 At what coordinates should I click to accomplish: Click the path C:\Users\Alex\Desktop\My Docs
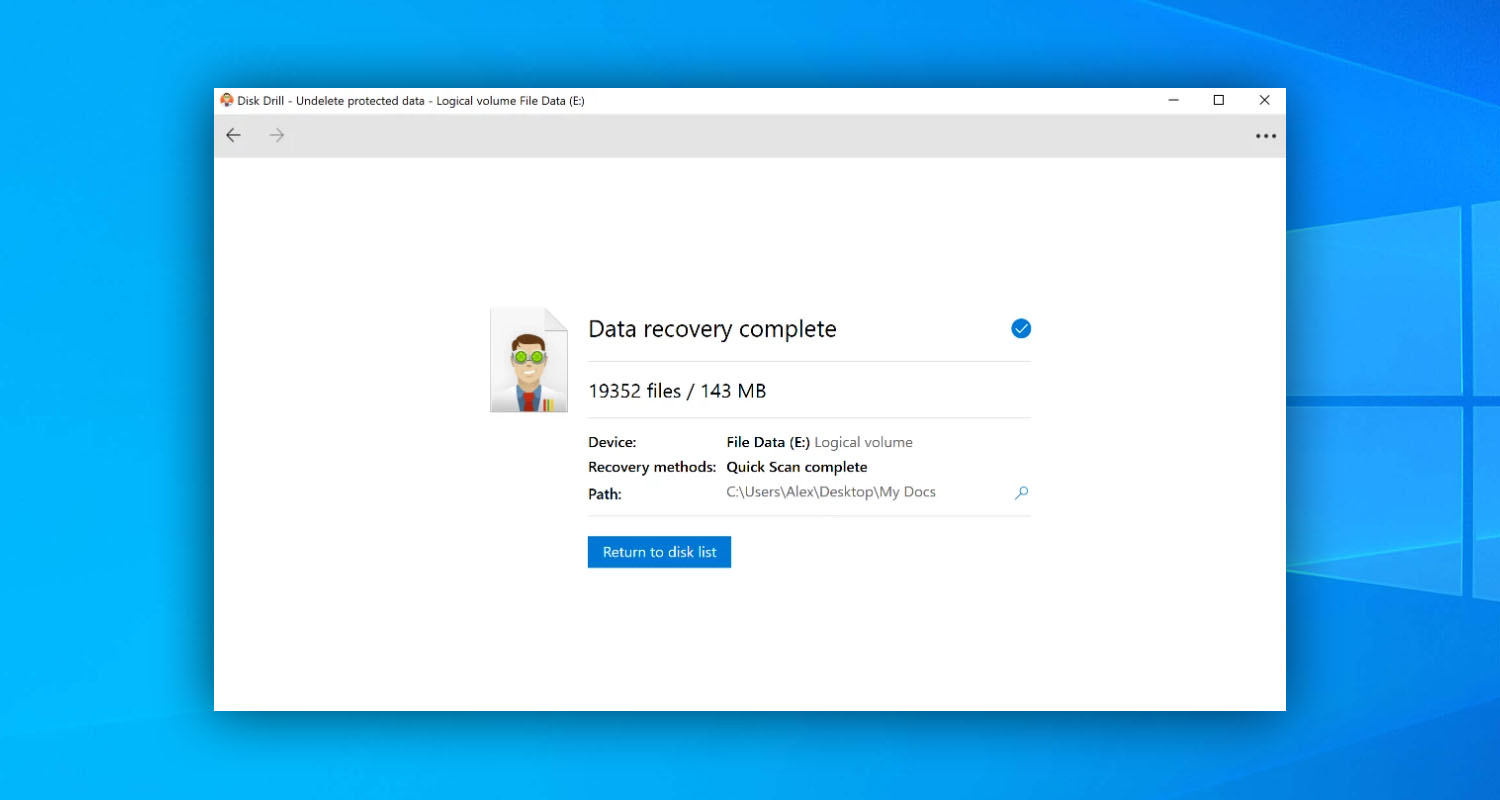point(831,492)
